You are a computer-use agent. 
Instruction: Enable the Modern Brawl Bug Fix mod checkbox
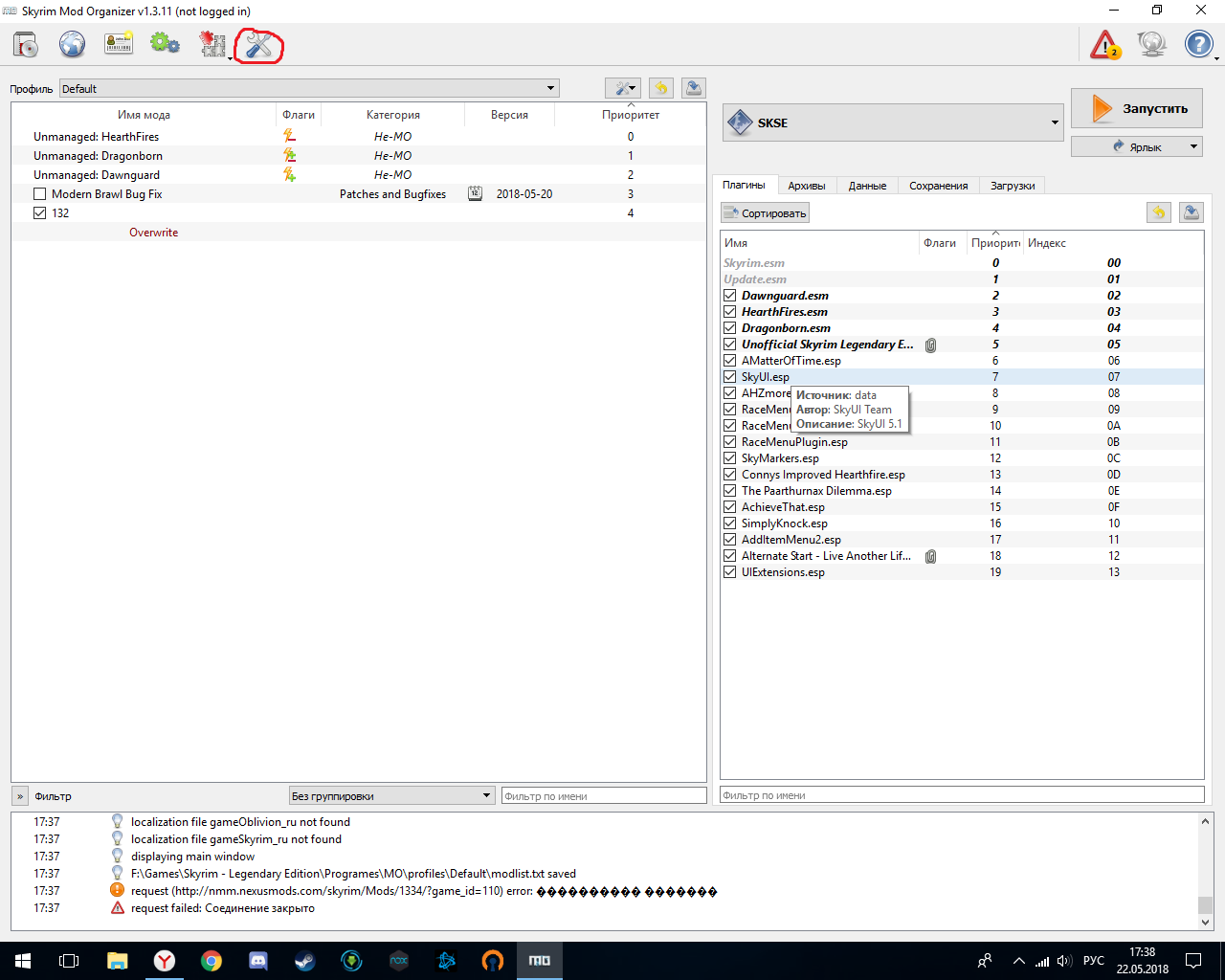pyautogui.click(x=39, y=194)
